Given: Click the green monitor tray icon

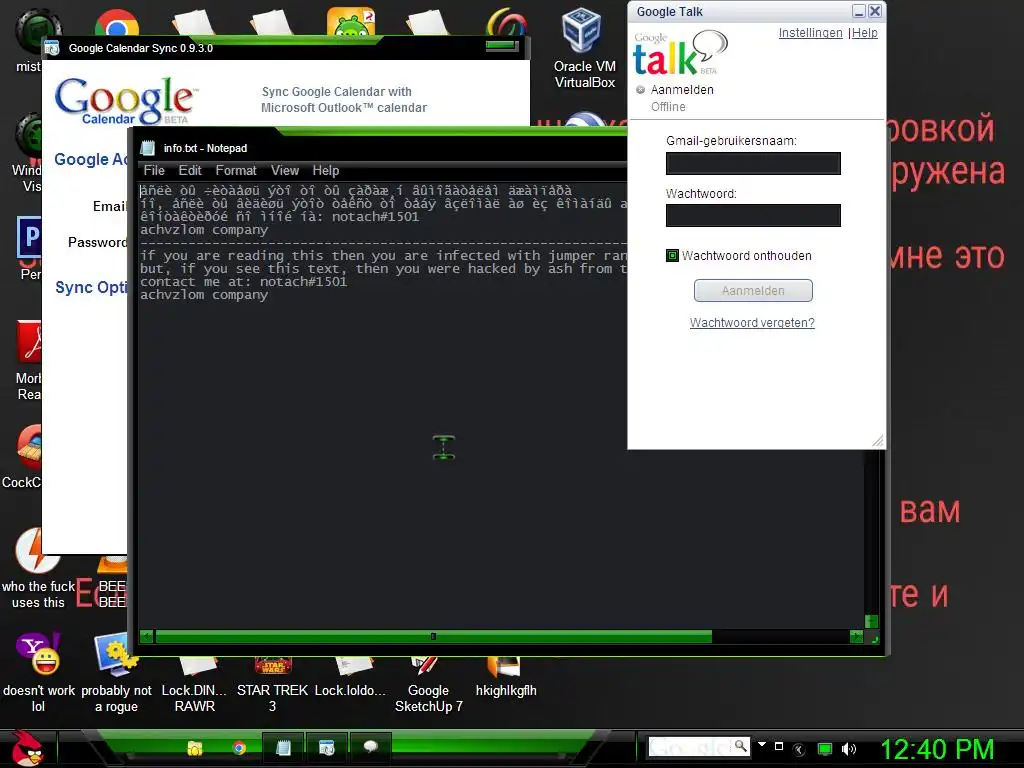Looking at the screenshot, I should pos(825,749).
